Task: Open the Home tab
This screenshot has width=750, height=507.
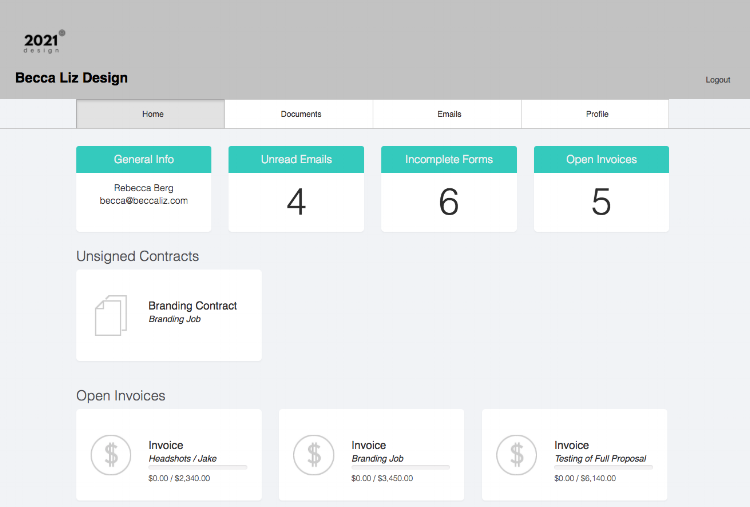Action: [x=150, y=114]
